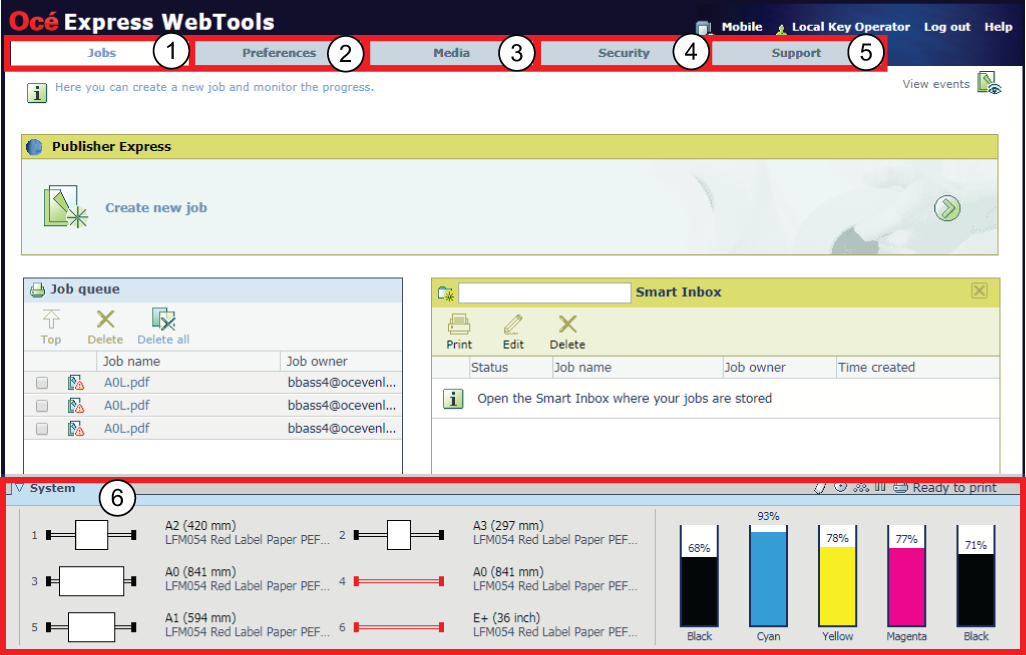
Task: Click the "E+ (36 inch)" roll 6 label
Action: point(506,618)
